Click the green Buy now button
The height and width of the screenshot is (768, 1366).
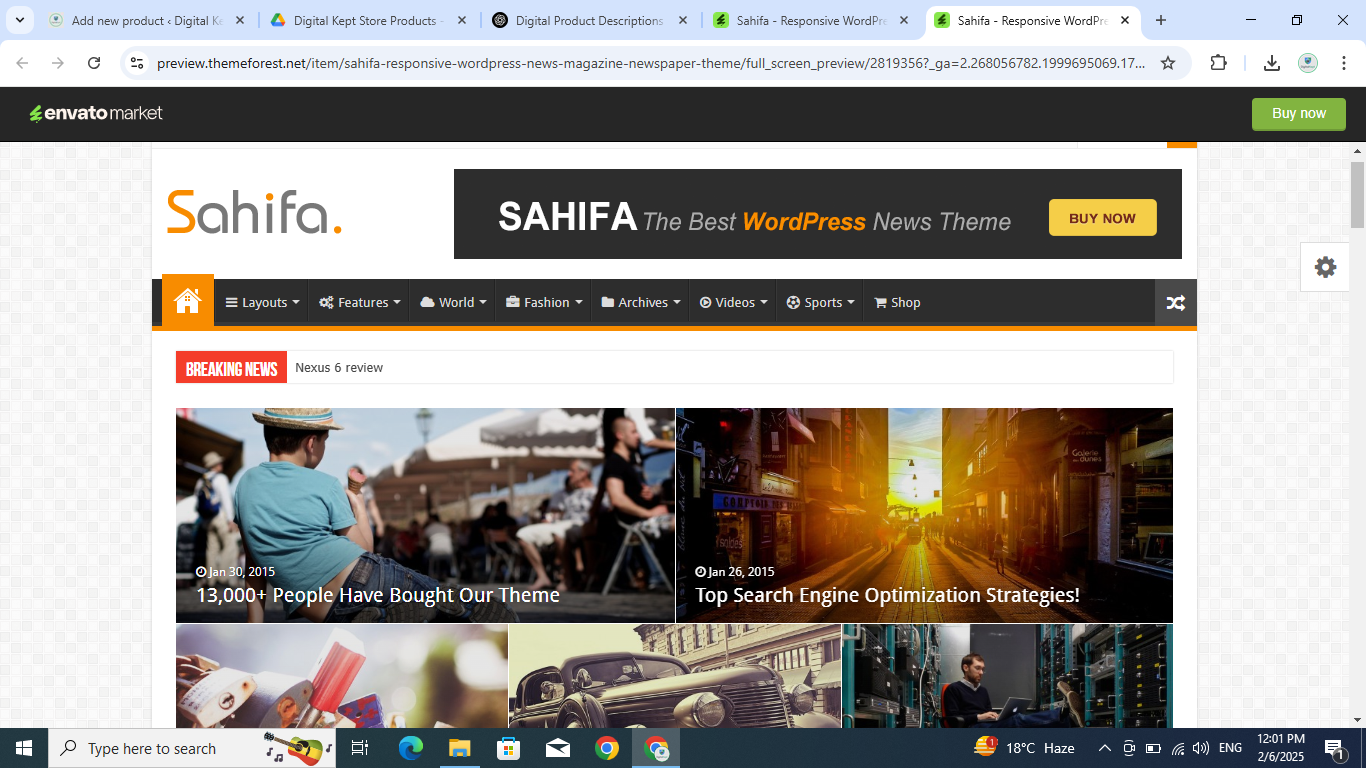click(1298, 113)
